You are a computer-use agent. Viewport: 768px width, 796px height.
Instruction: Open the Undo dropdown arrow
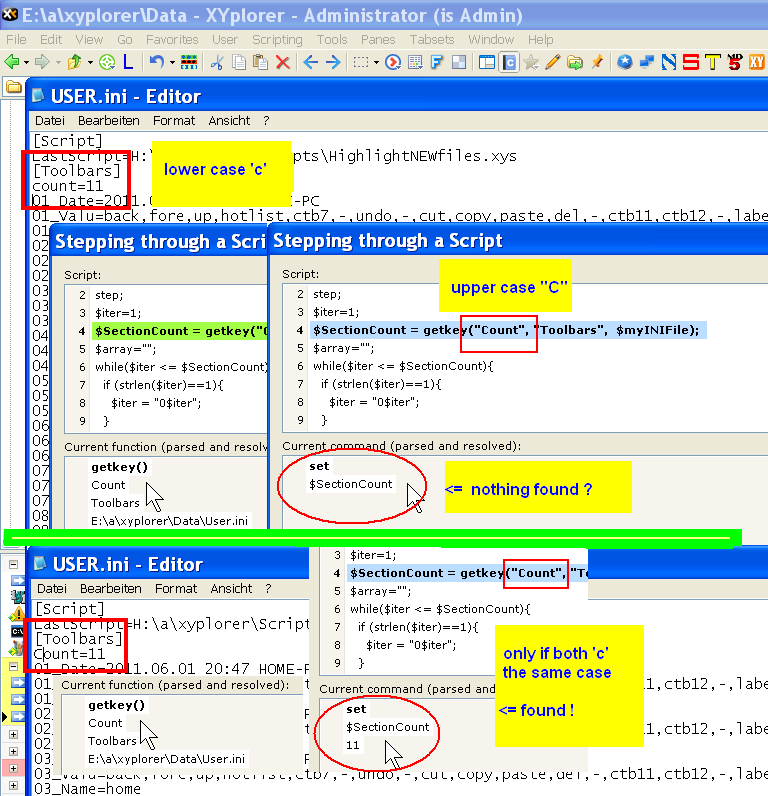[x=172, y=63]
